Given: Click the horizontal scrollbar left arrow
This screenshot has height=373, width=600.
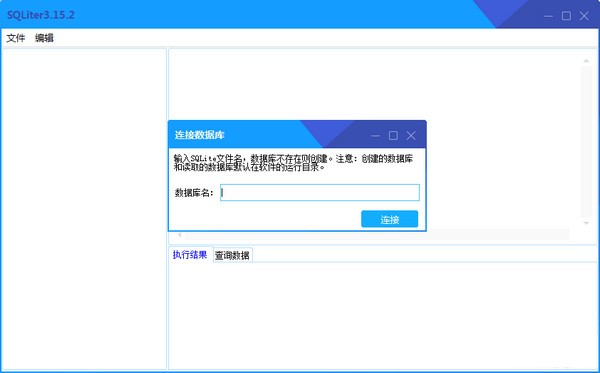Looking at the screenshot, I should [179, 235].
